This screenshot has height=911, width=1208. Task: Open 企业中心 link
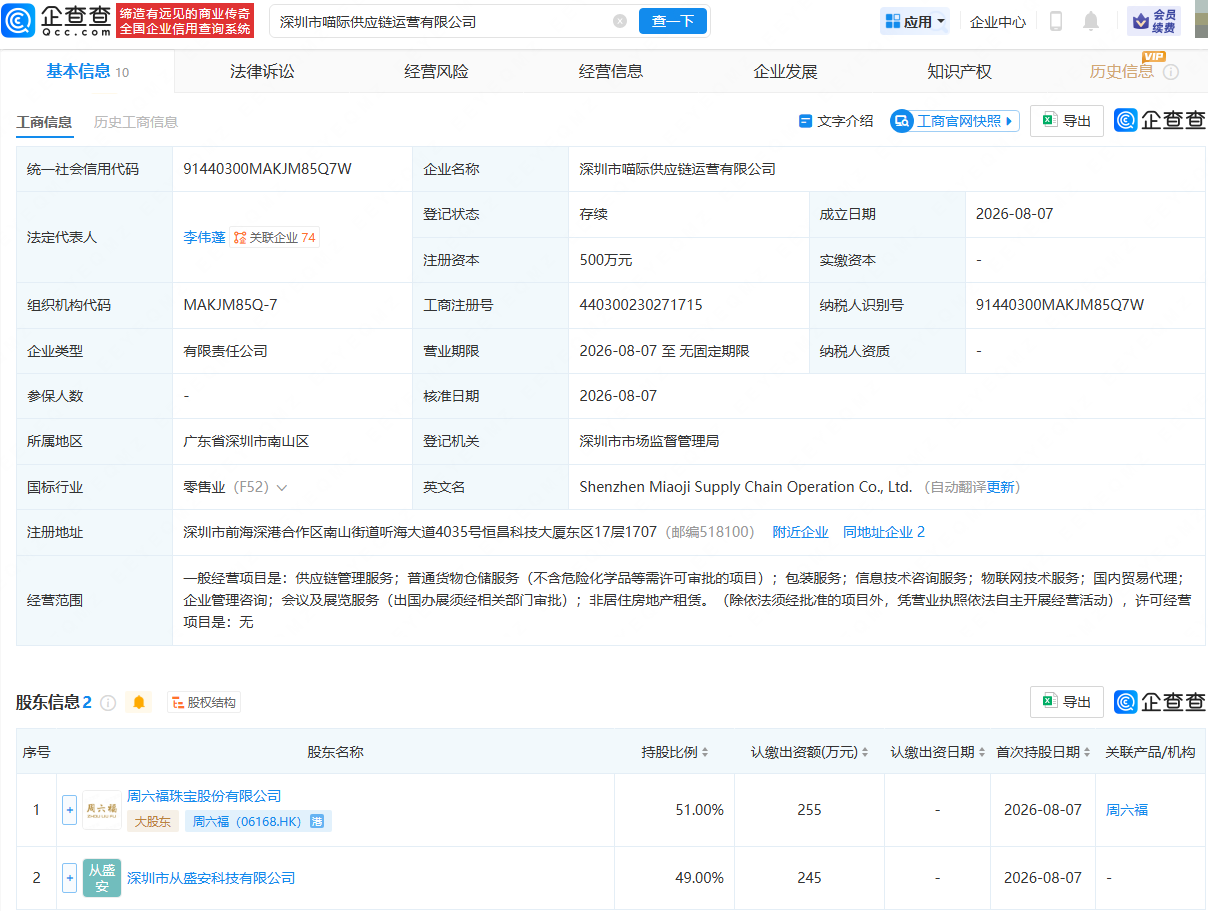(998, 21)
